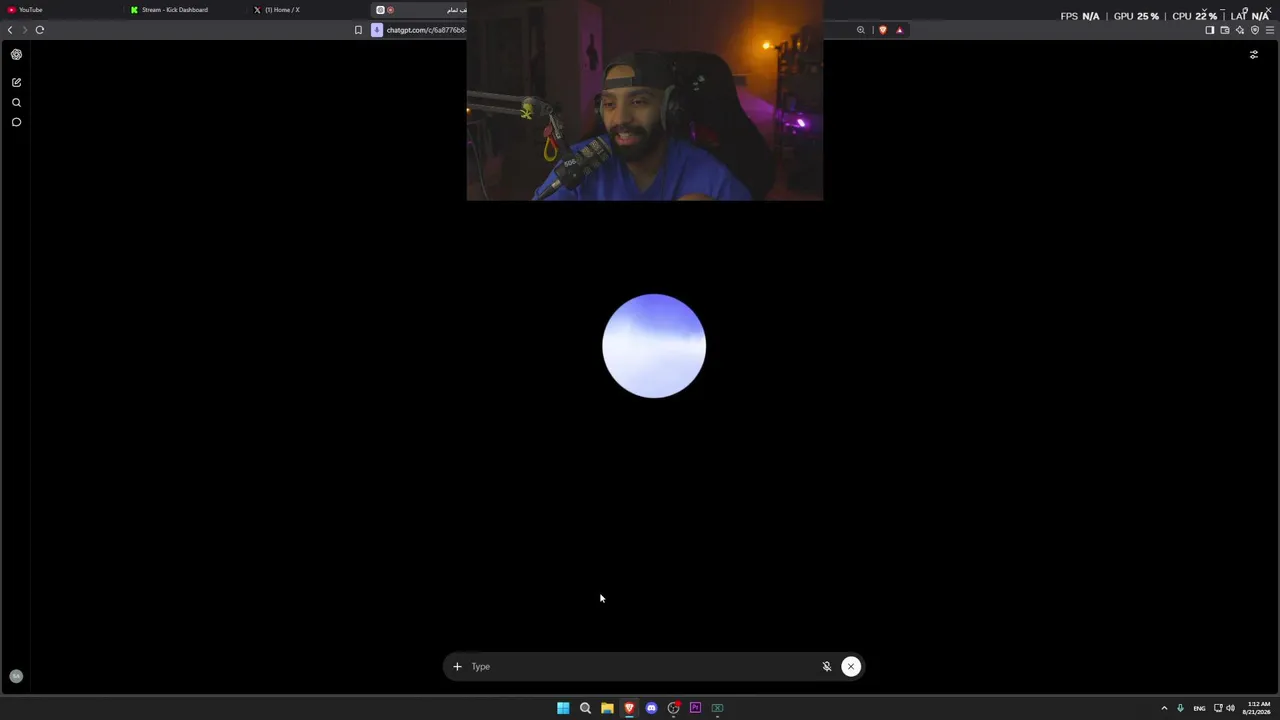Open the browser hamburger menu
Viewport: 1280px width, 720px height.
1270,30
